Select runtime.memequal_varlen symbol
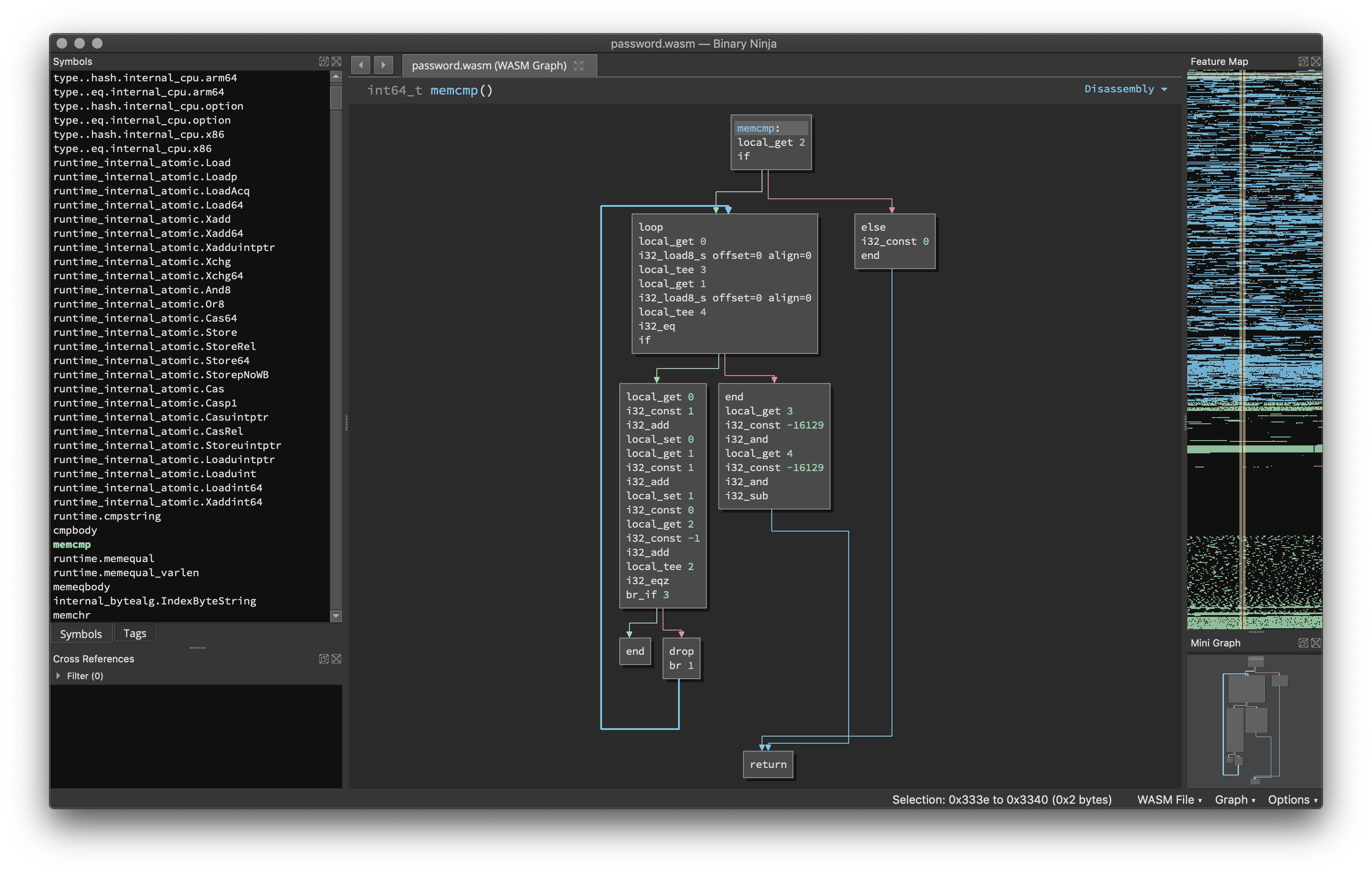This screenshot has width=1372, height=874. point(126,573)
